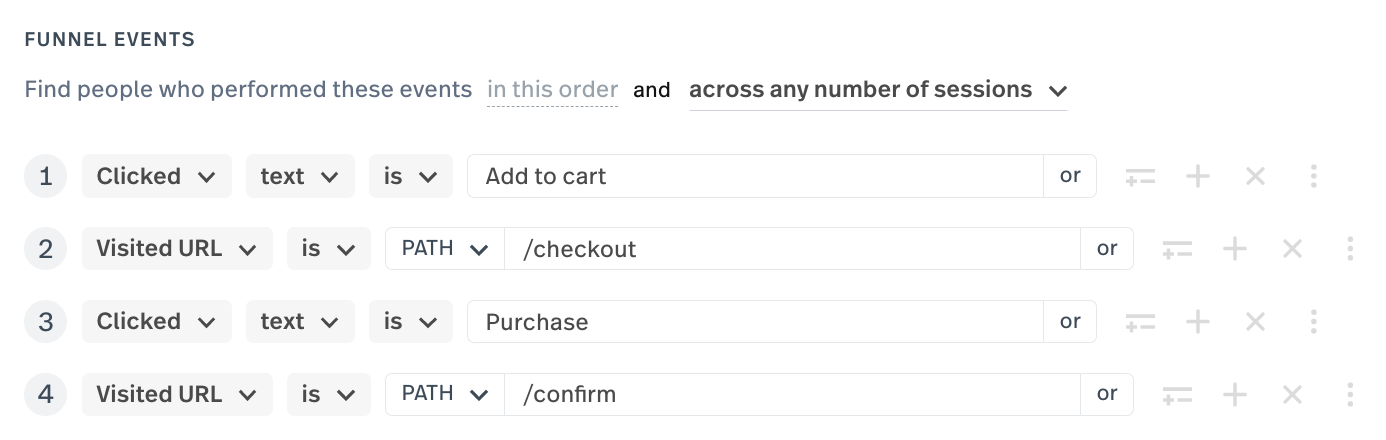
Task: Open the PATH dropdown on step 4
Action: [444, 395]
